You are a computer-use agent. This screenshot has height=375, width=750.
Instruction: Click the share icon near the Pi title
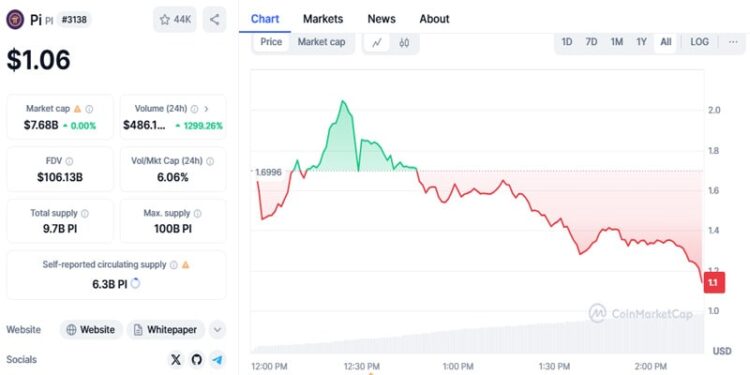tap(214, 20)
